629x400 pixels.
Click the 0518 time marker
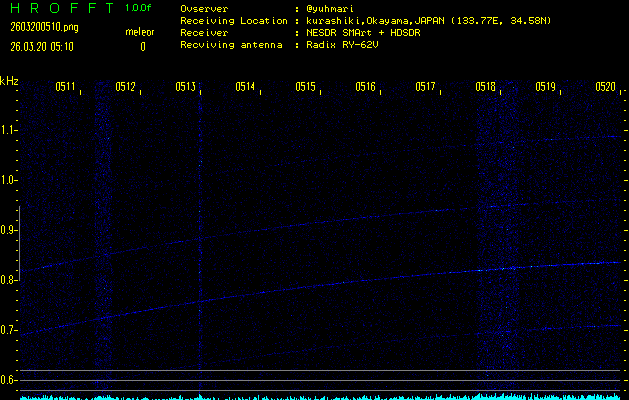click(x=486, y=87)
